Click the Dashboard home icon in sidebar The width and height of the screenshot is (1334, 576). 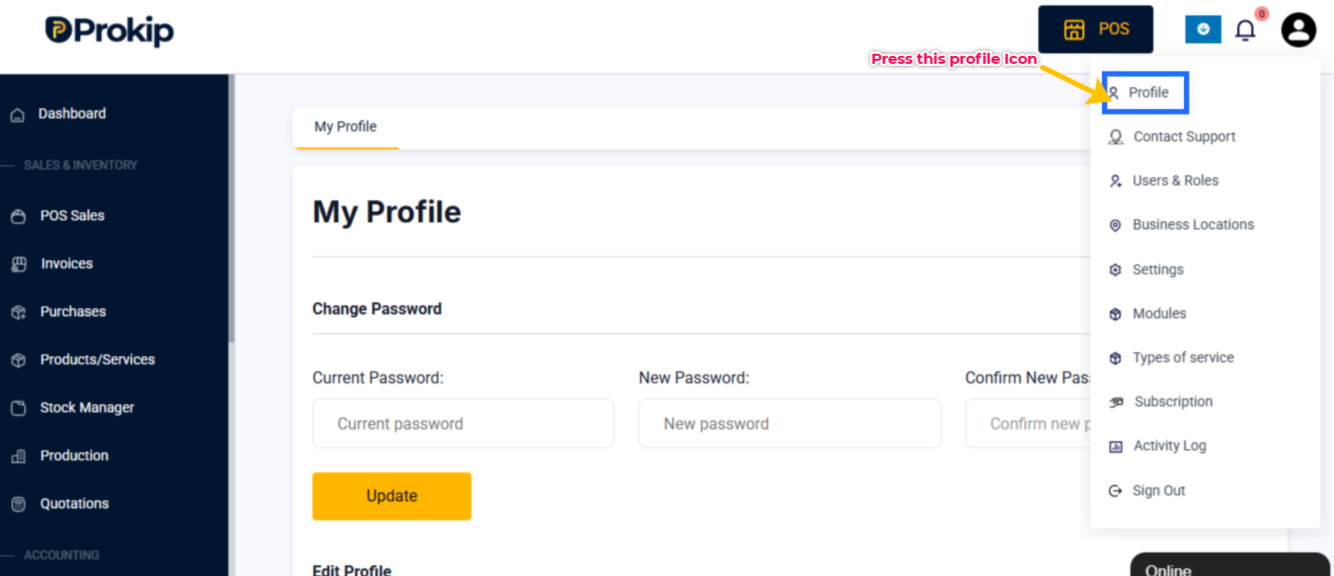click(x=17, y=115)
